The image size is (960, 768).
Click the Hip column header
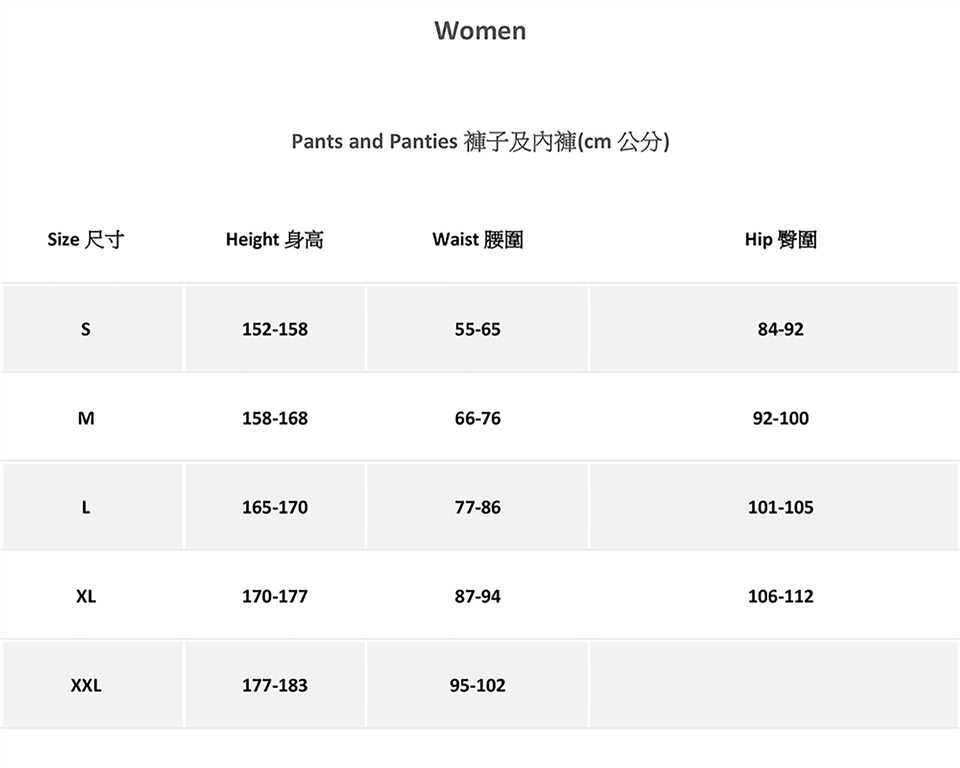(780, 239)
